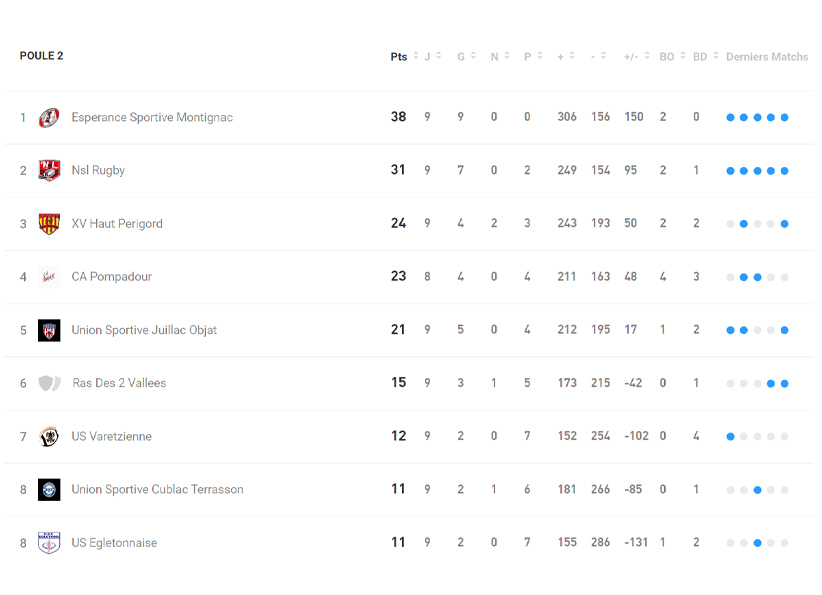Click last match dot for Nsl Rugby
822x595 pixels.
tap(785, 171)
